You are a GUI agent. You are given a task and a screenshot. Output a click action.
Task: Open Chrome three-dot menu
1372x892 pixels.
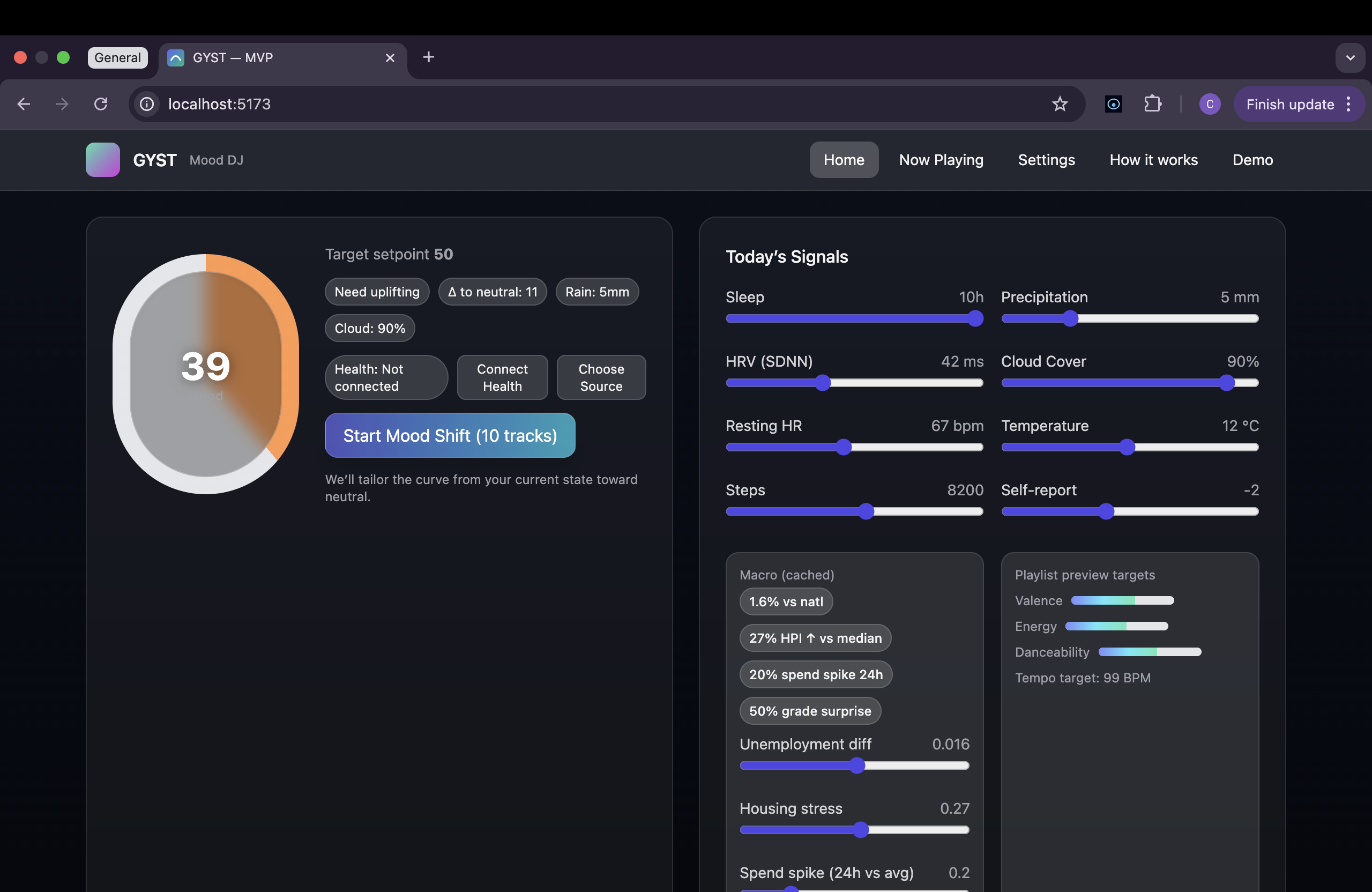[x=1348, y=104]
